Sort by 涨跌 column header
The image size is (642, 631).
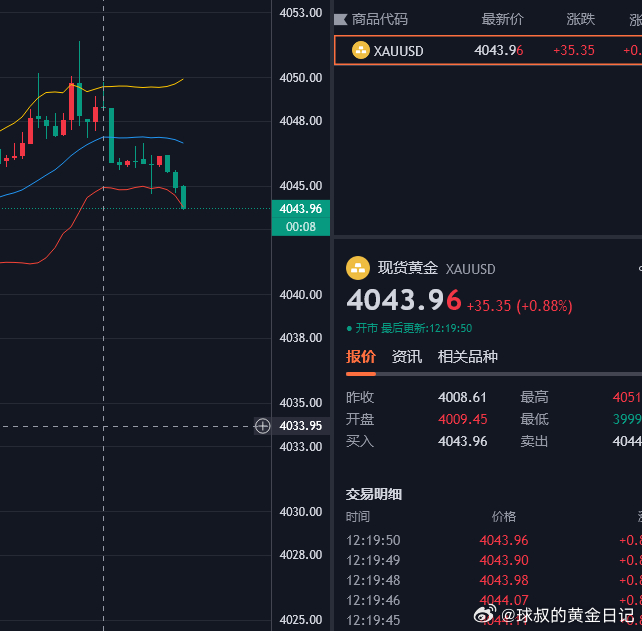pos(581,19)
